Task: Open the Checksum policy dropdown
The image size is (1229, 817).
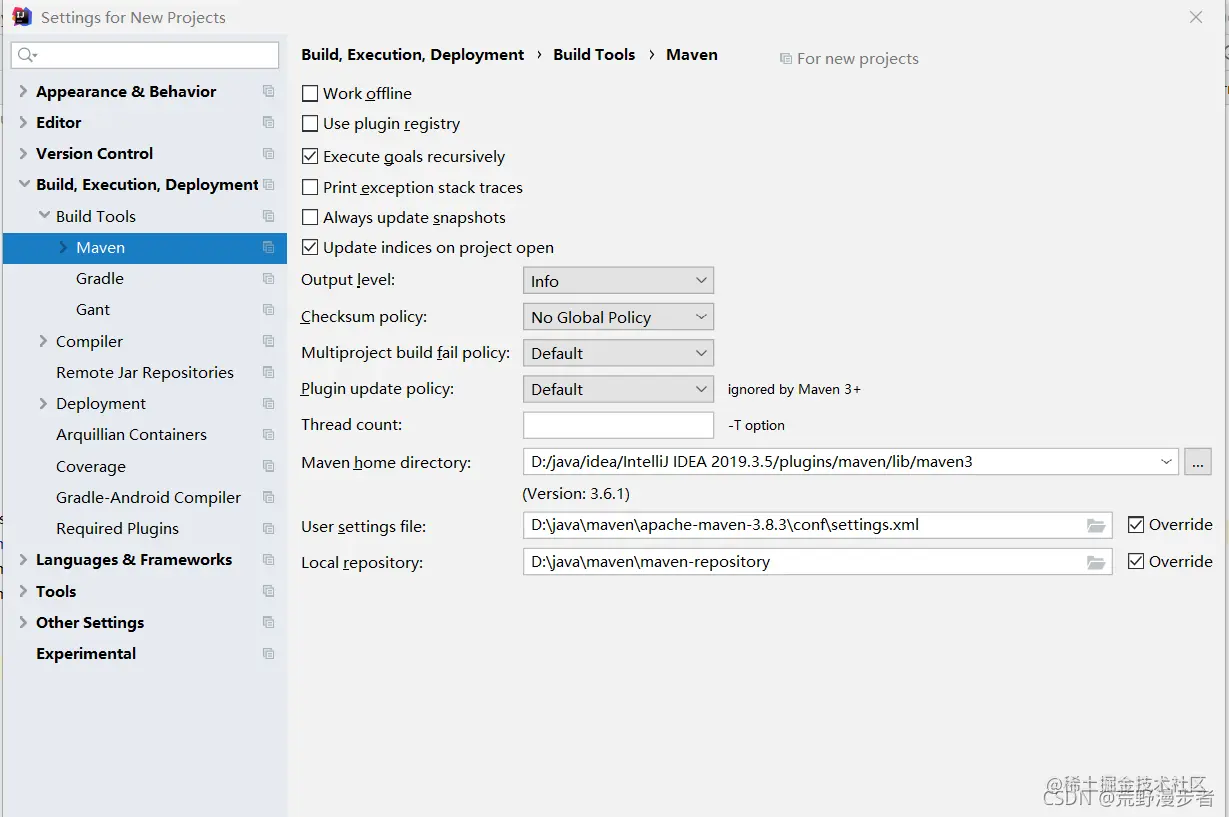Action: [618, 317]
